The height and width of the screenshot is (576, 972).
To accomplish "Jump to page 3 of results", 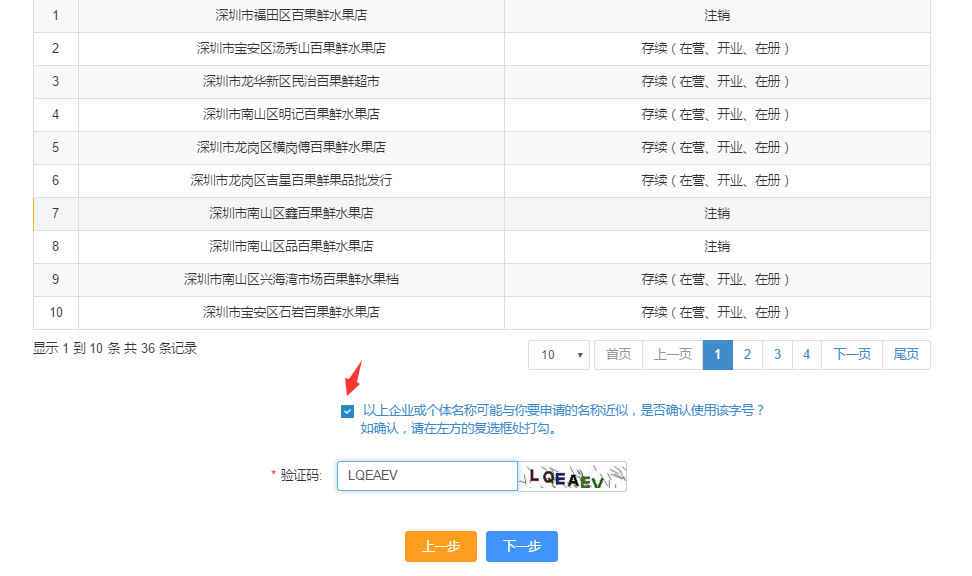I will (777, 355).
